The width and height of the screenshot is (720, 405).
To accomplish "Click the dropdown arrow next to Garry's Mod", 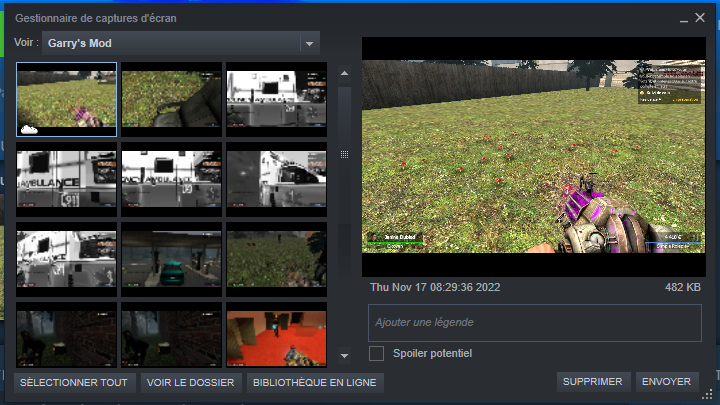I will [309, 44].
